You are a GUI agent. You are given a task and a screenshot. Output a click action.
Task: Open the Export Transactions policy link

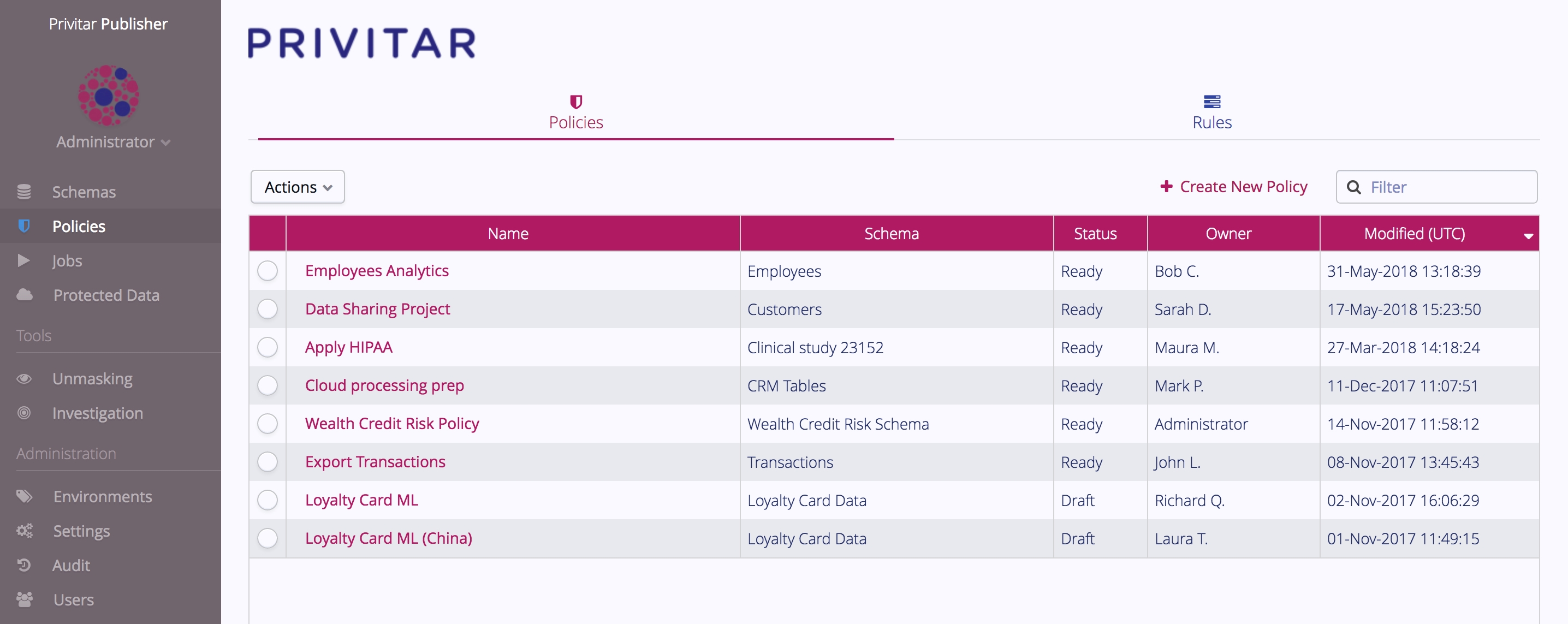pos(375,461)
